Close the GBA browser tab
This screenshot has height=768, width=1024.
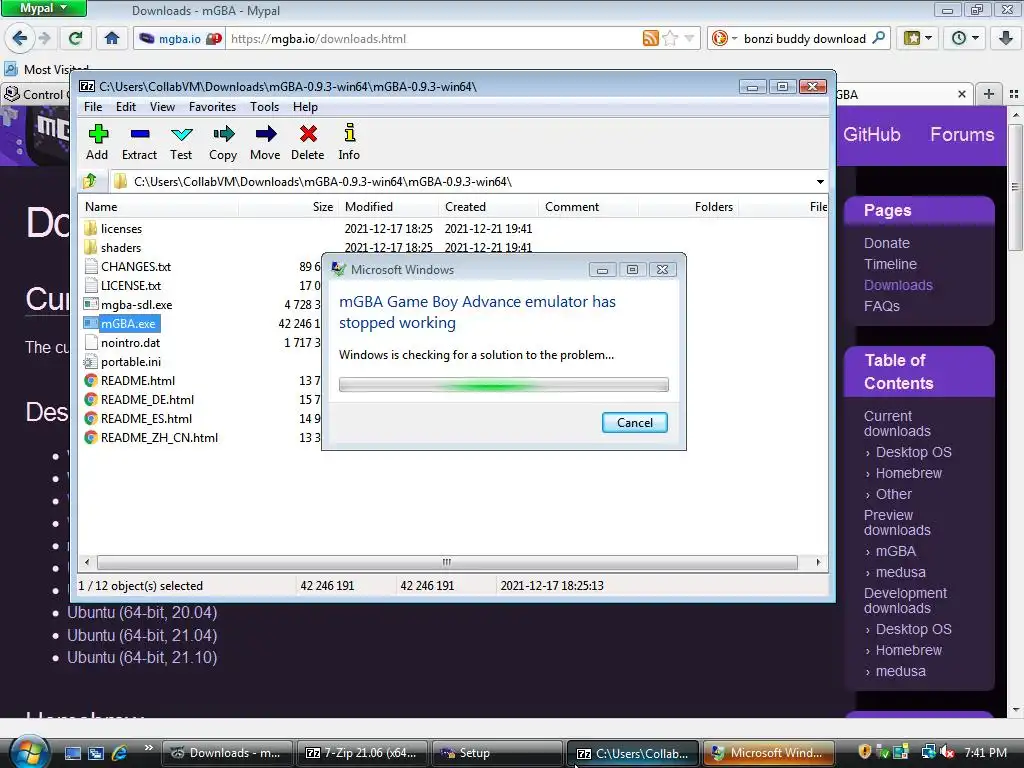click(962, 95)
